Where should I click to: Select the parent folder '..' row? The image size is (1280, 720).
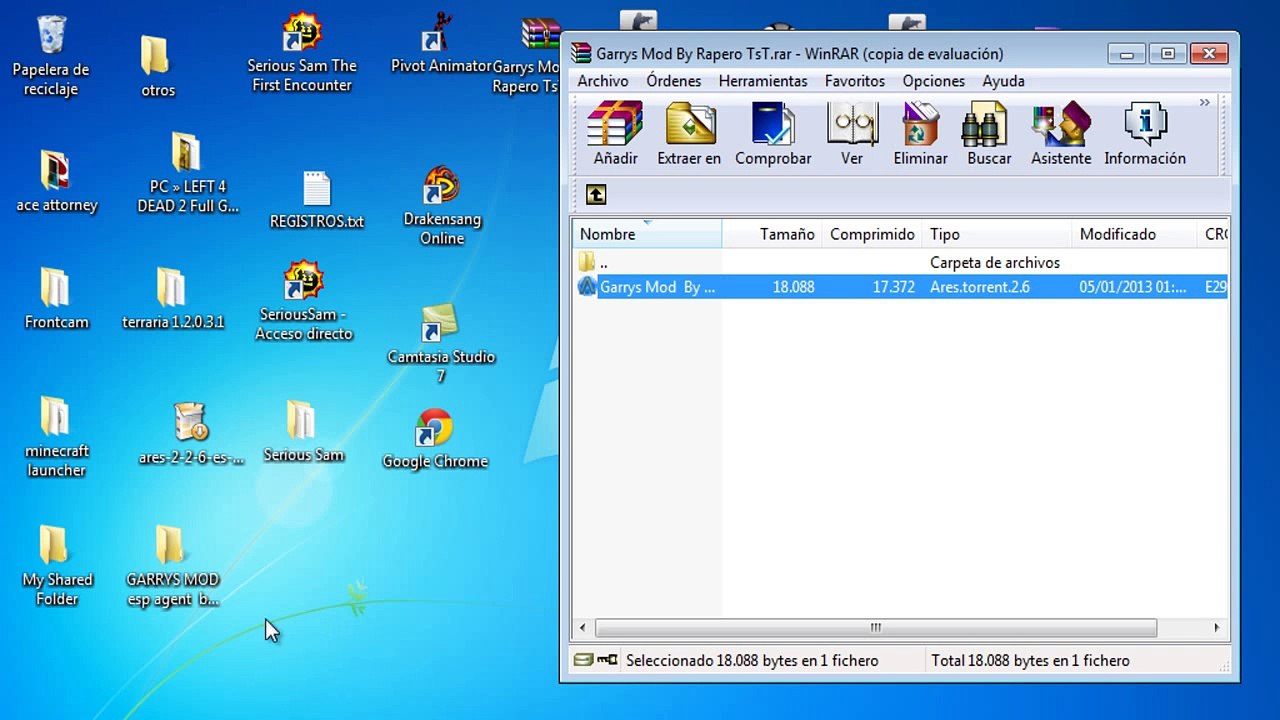tap(900, 262)
